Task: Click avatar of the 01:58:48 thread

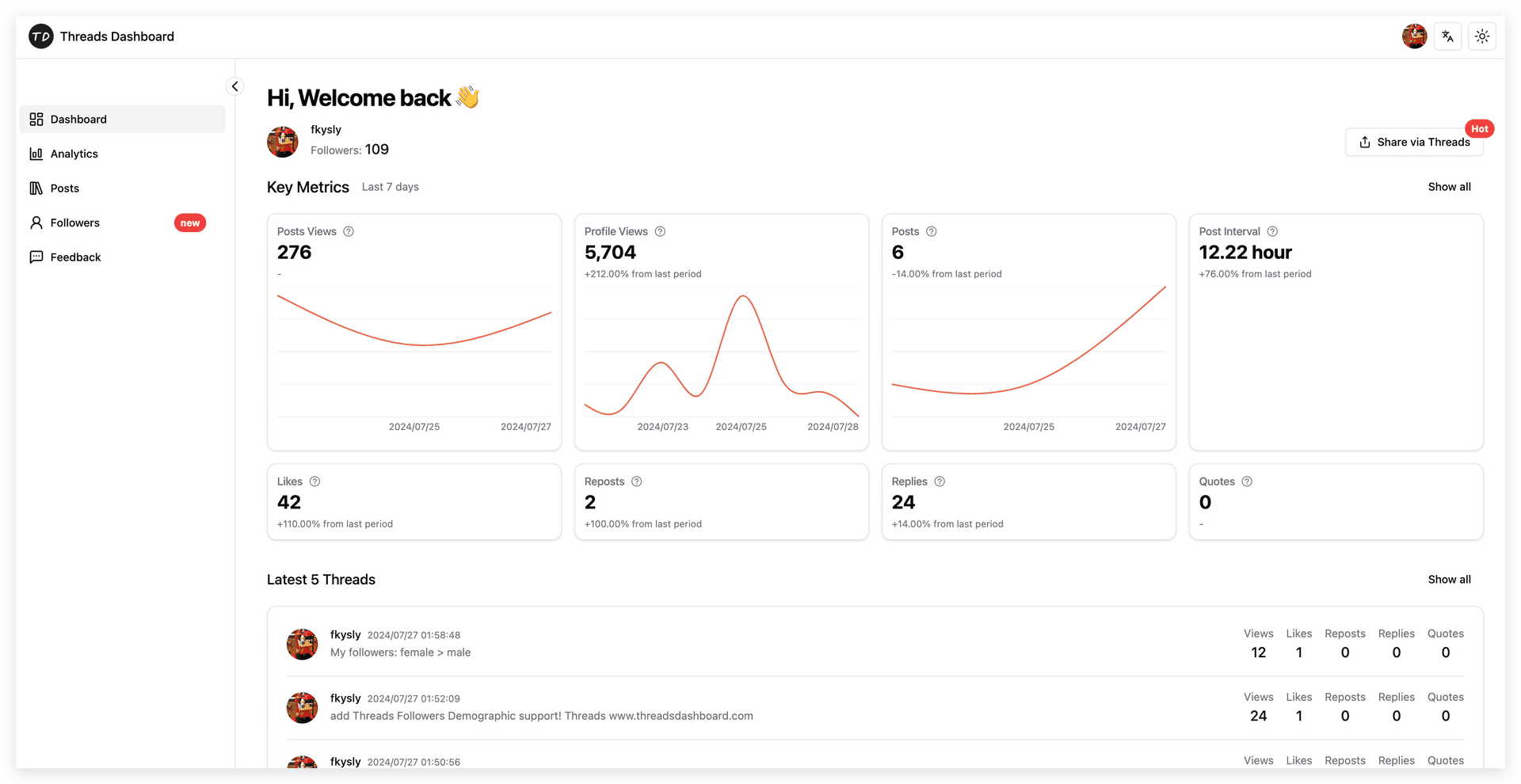Action: pyautogui.click(x=302, y=645)
